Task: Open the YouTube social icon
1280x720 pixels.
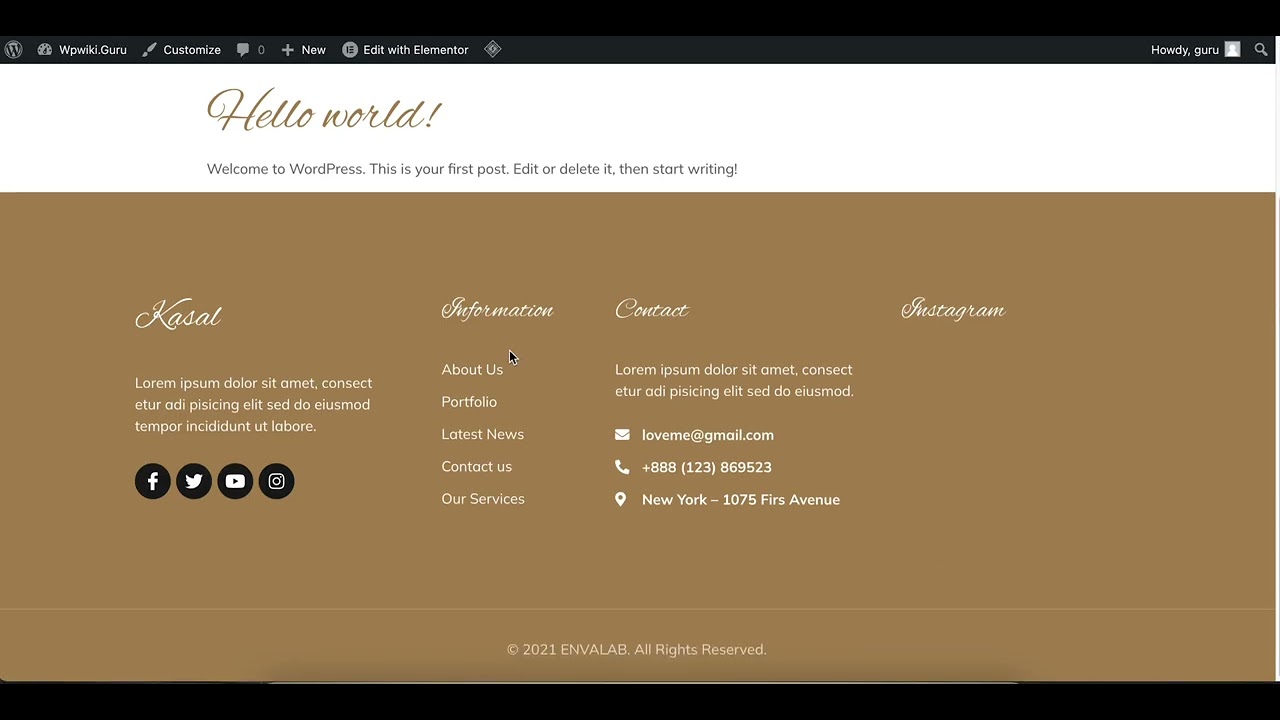Action: point(235,481)
